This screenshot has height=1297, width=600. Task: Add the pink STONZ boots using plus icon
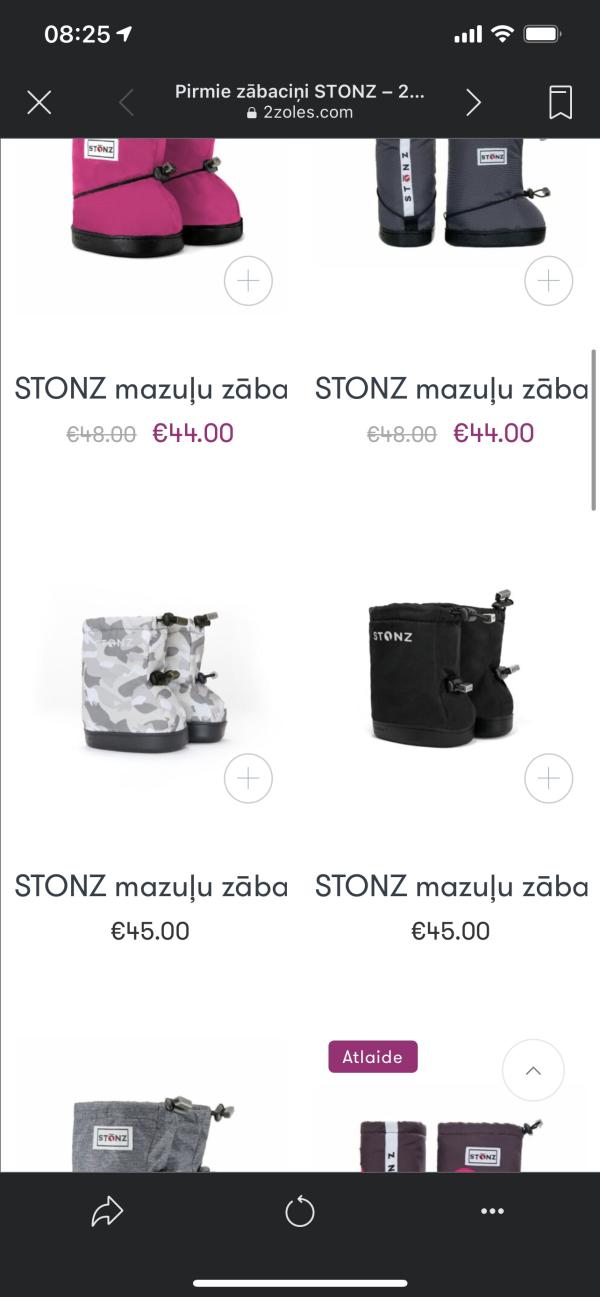coord(248,281)
